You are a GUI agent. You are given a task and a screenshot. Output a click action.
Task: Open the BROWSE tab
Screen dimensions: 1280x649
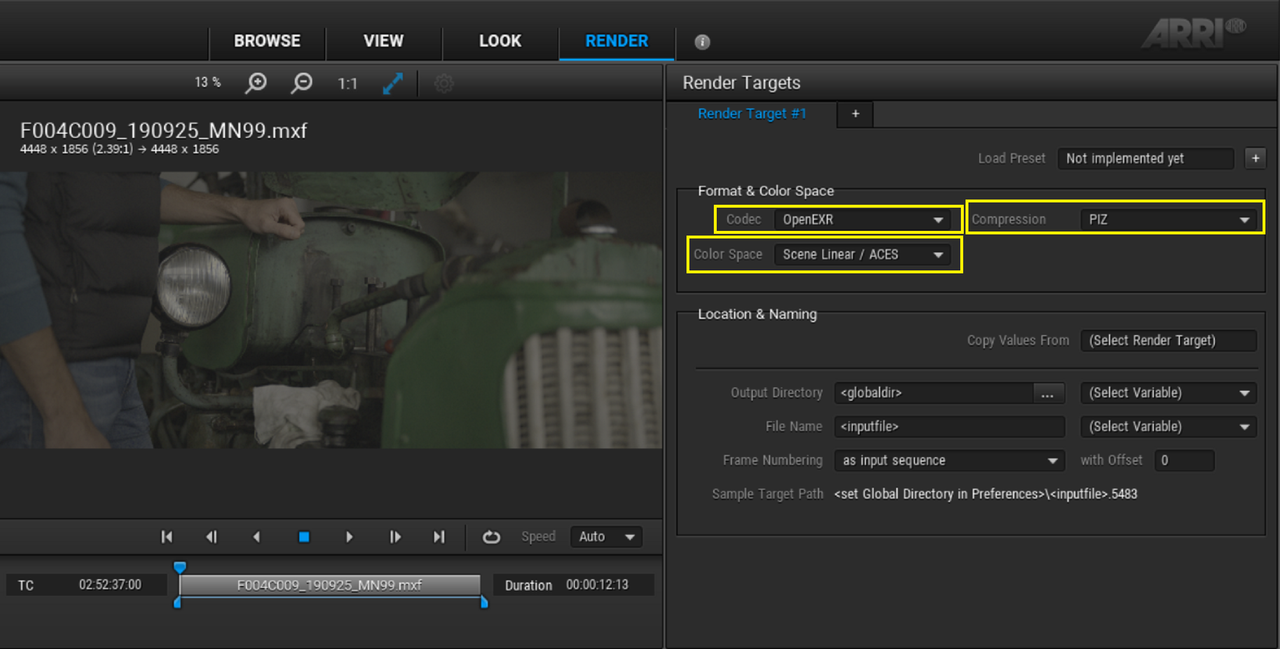(267, 41)
